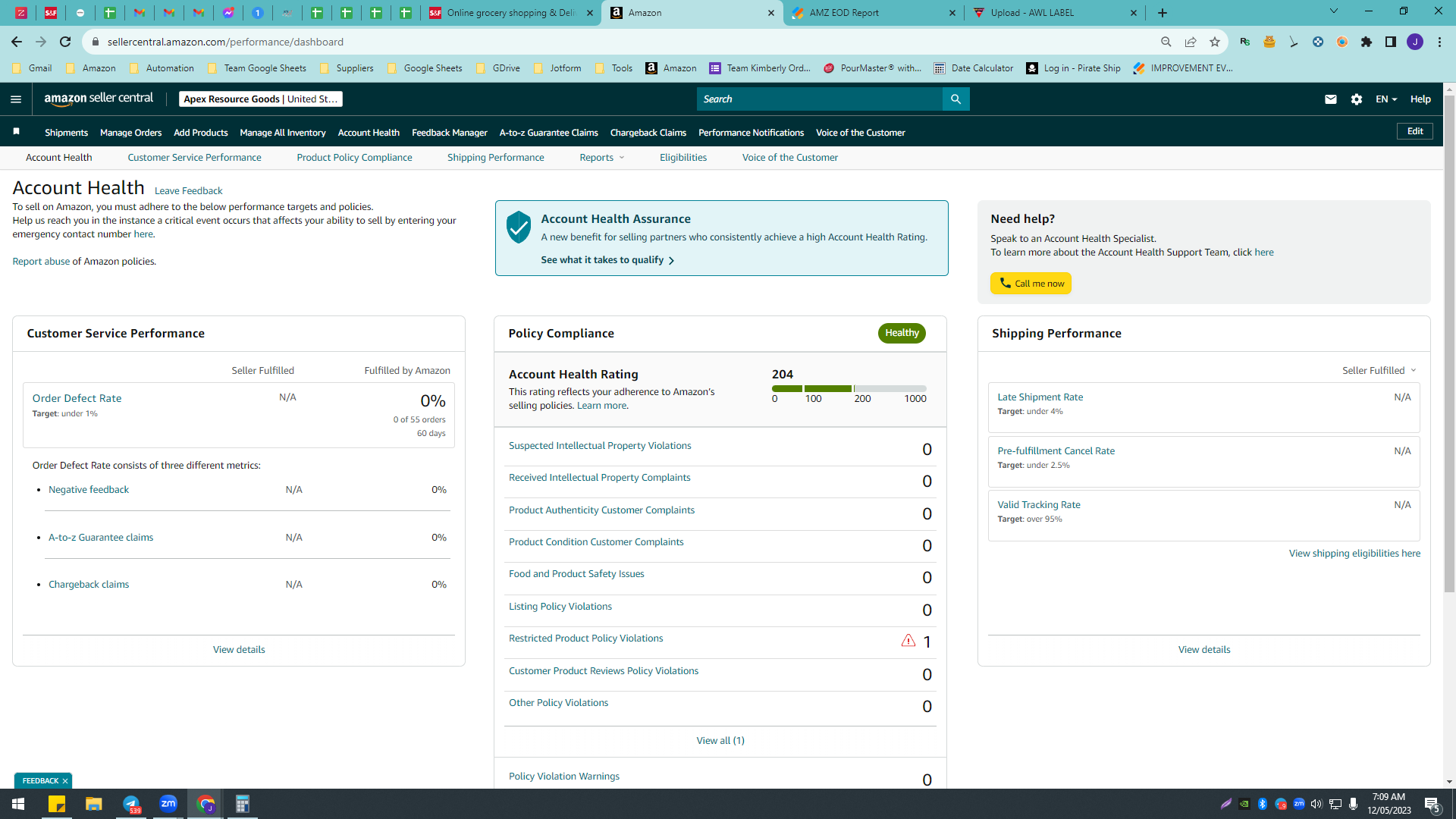The width and height of the screenshot is (1456, 819).
Task: Open Restricted Product Policy Violations
Action: click(585, 639)
